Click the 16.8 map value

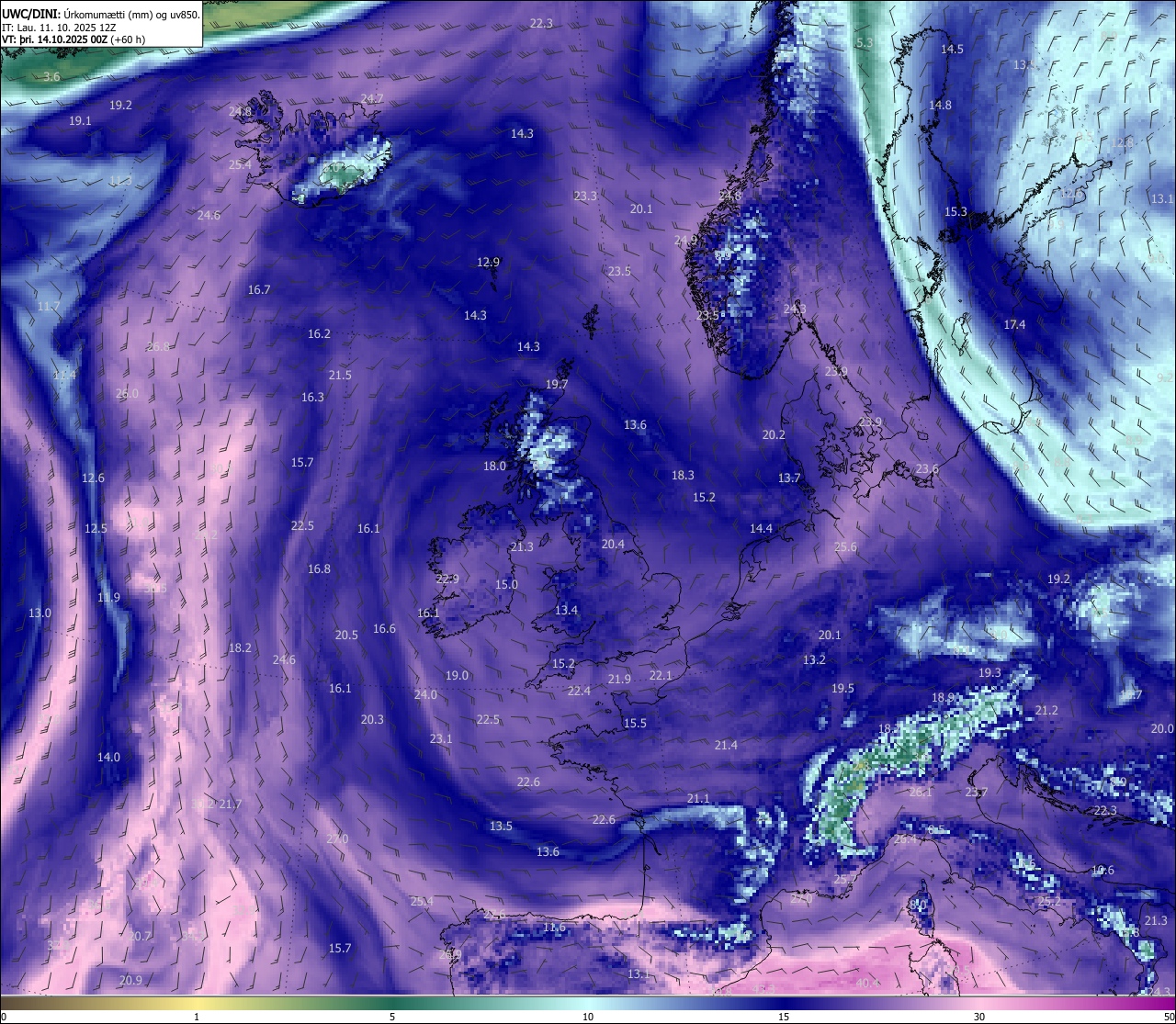pyautogui.click(x=319, y=569)
